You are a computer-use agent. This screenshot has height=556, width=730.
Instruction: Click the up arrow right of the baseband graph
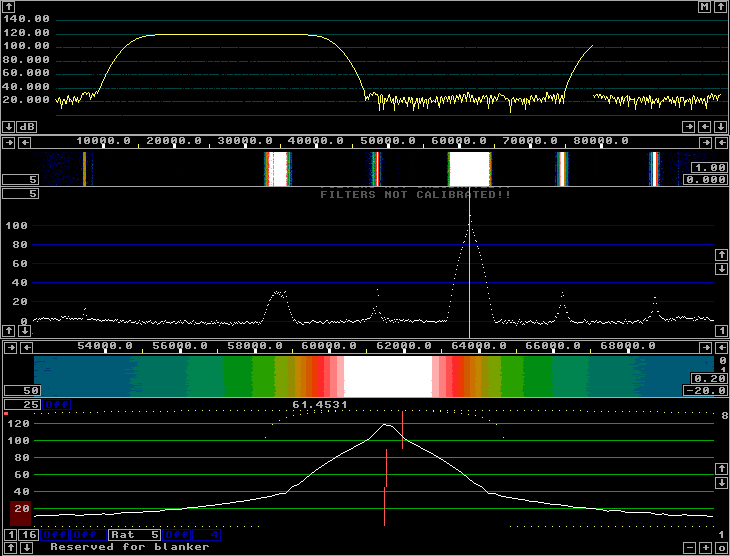click(x=721, y=468)
